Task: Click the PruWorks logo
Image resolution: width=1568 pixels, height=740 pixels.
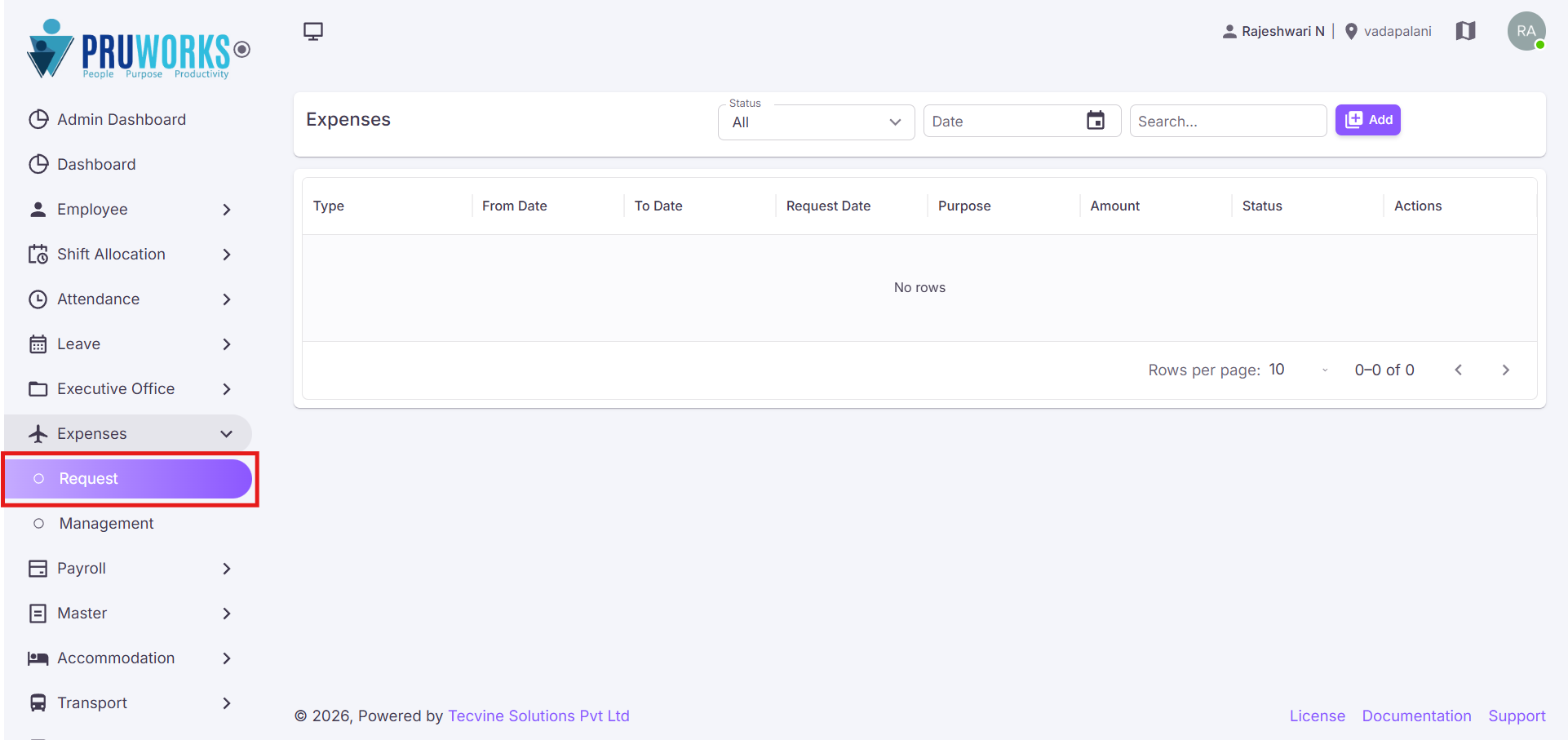Action: pyautogui.click(x=137, y=49)
